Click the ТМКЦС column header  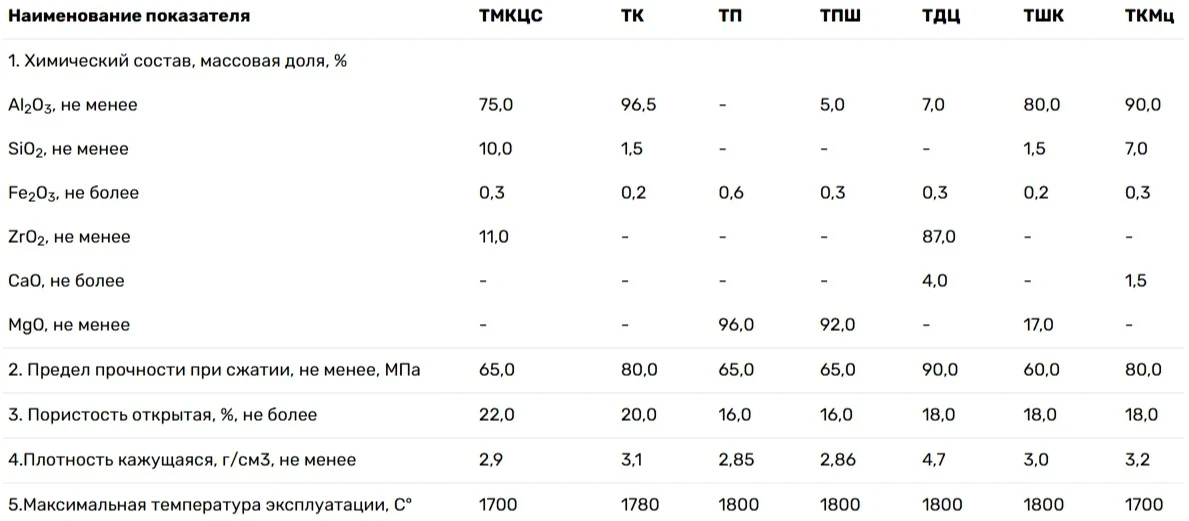pos(510,16)
